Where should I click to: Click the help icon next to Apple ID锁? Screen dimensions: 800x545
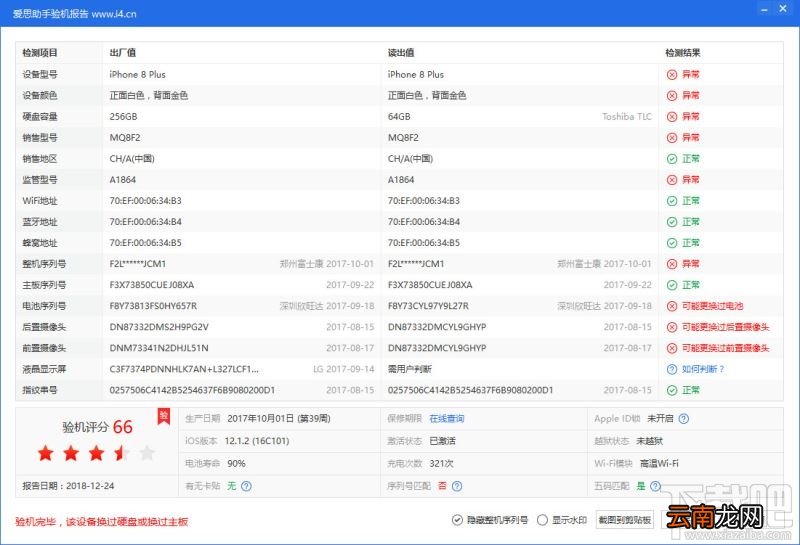(684, 418)
